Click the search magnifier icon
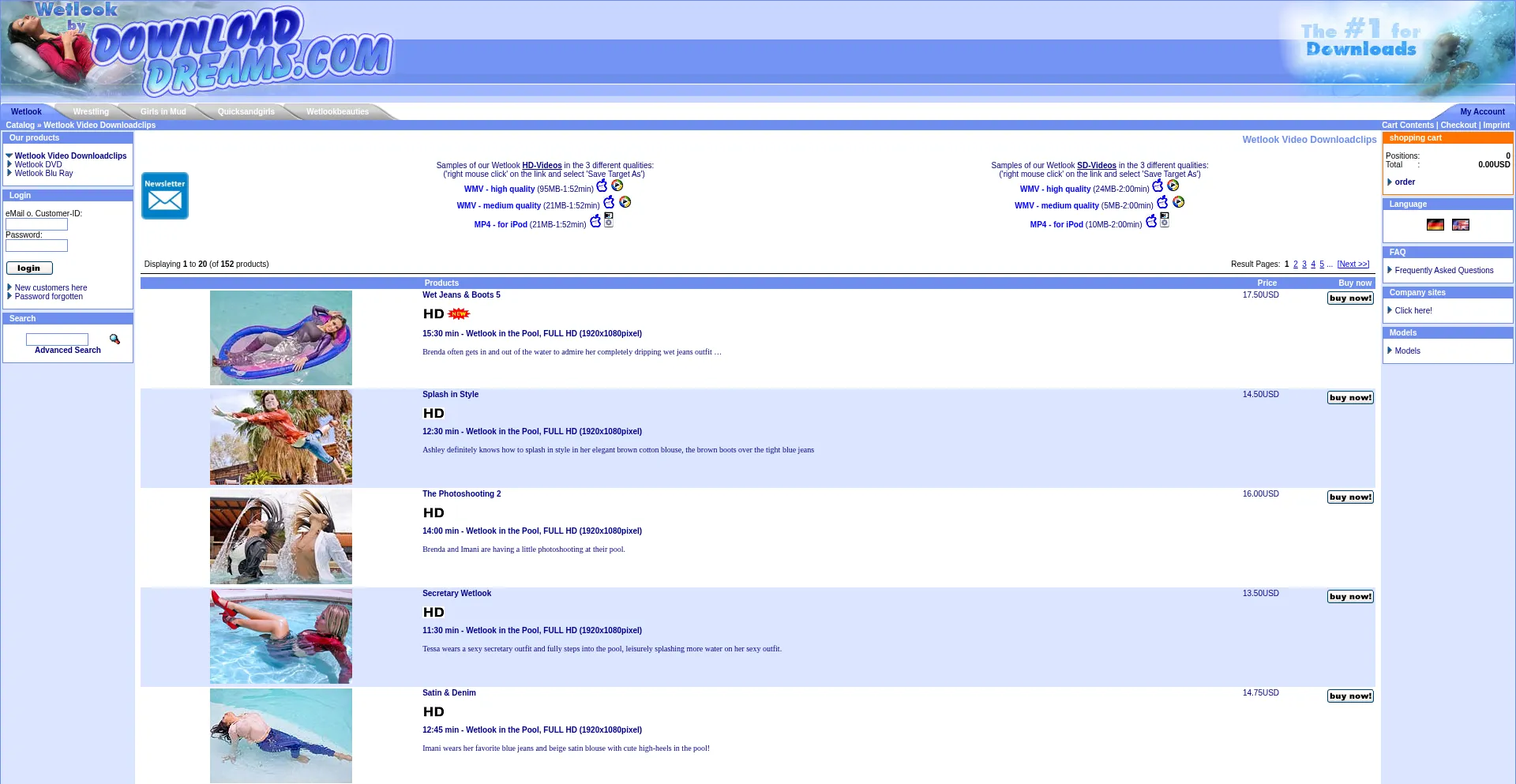 [114, 339]
